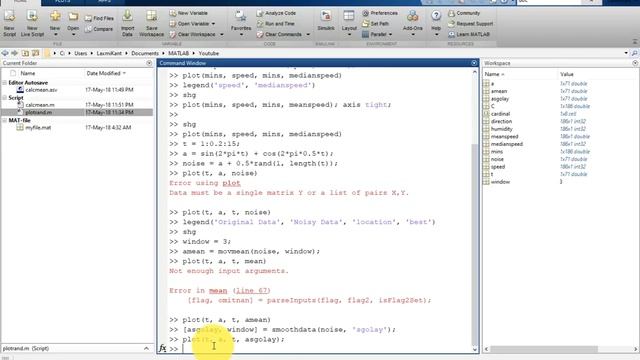Collapse the Editor Autosave group
This screenshot has width=640, height=360.
pyautogui.click(x=4, y=83)
